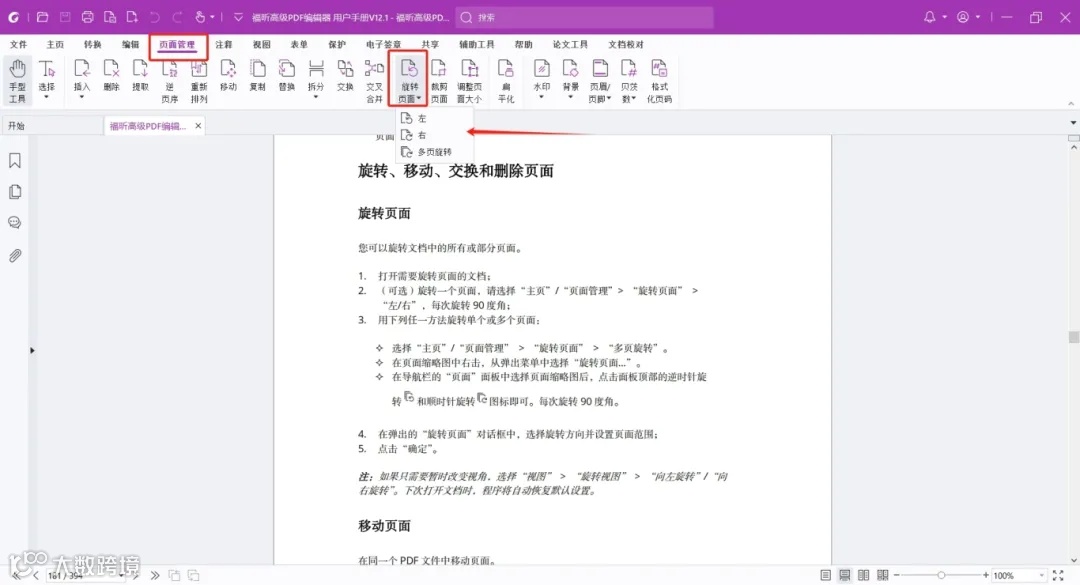Expand the Background (背景) dropdown arrow
1080x585 pixels.
click(570, 97)
